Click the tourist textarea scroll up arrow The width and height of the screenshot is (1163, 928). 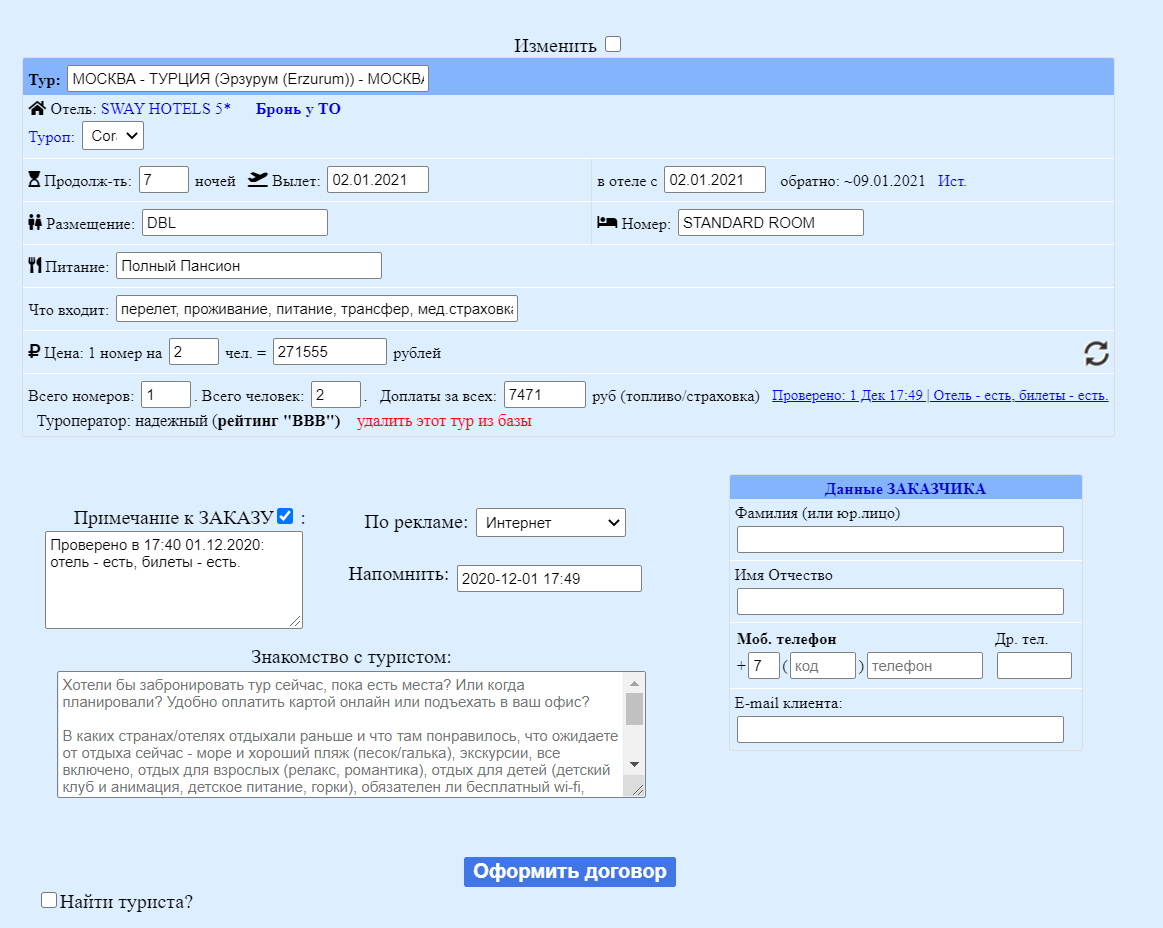pos(634,682)
